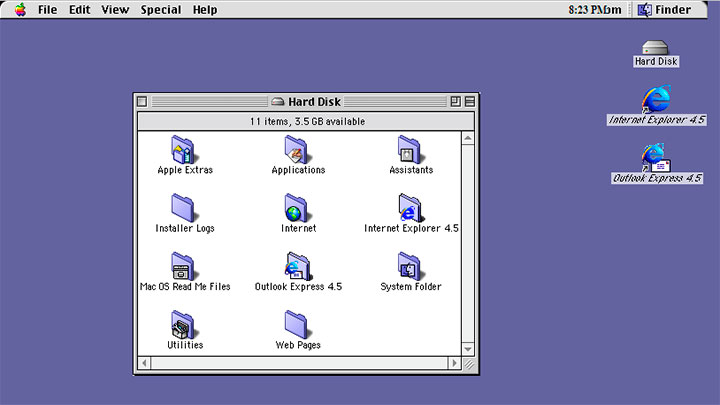
Task: Click the vertical scrollbar up arrow
Action: pos(467,138)
